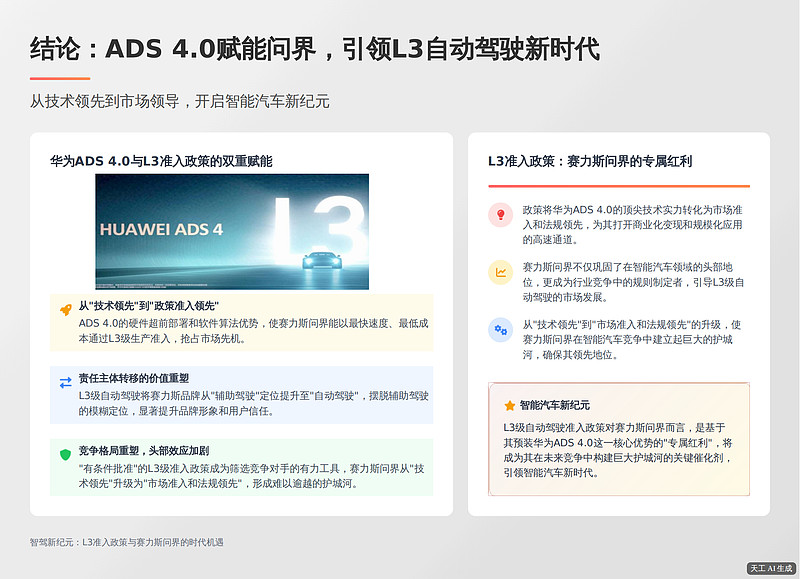Click the orange star icon
The height and width of the screenshot is (579, 800).
pyautogui.click(x=509, y=406)
